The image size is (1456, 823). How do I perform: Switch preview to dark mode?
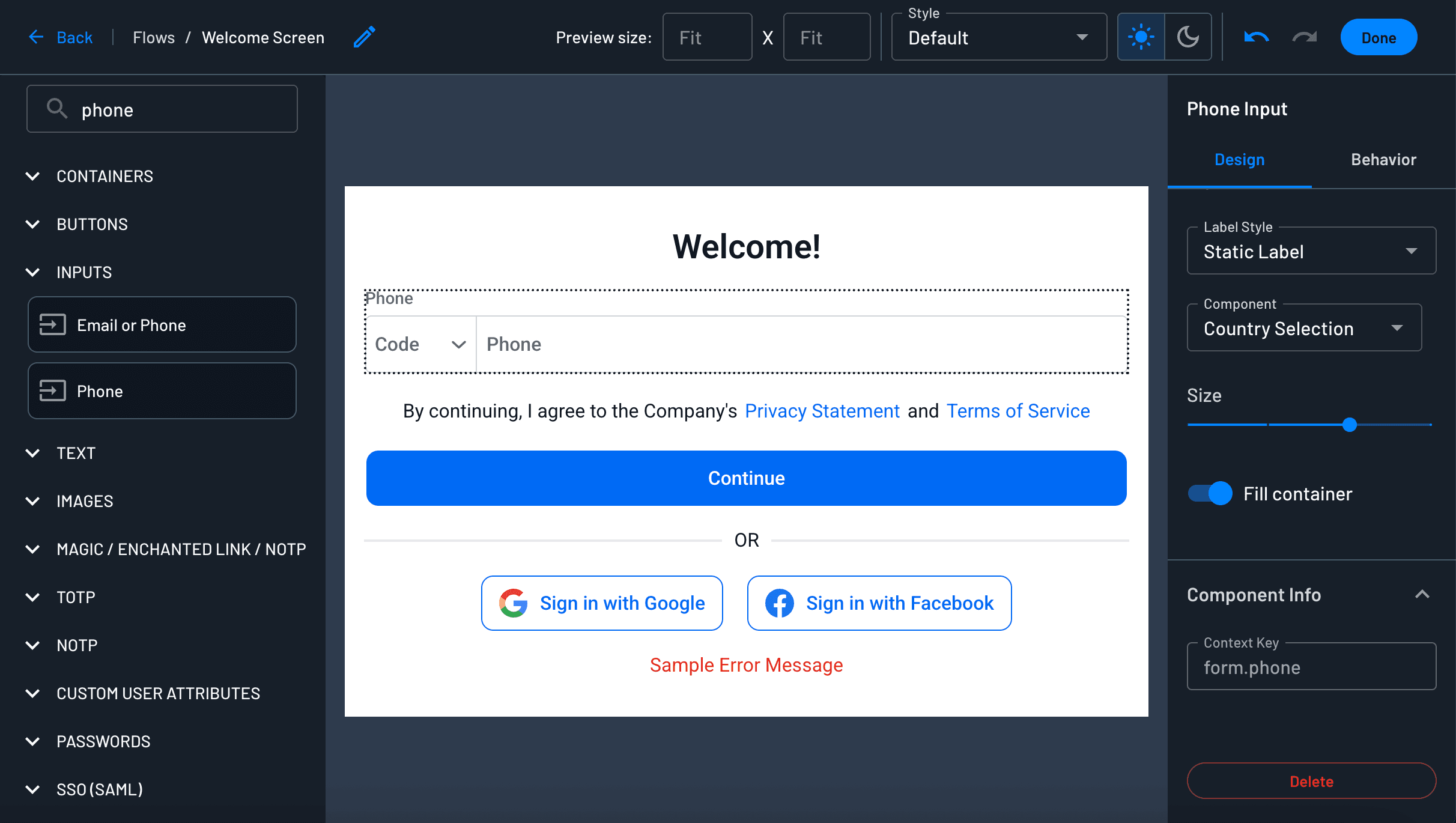click(x=1188, y=37)
